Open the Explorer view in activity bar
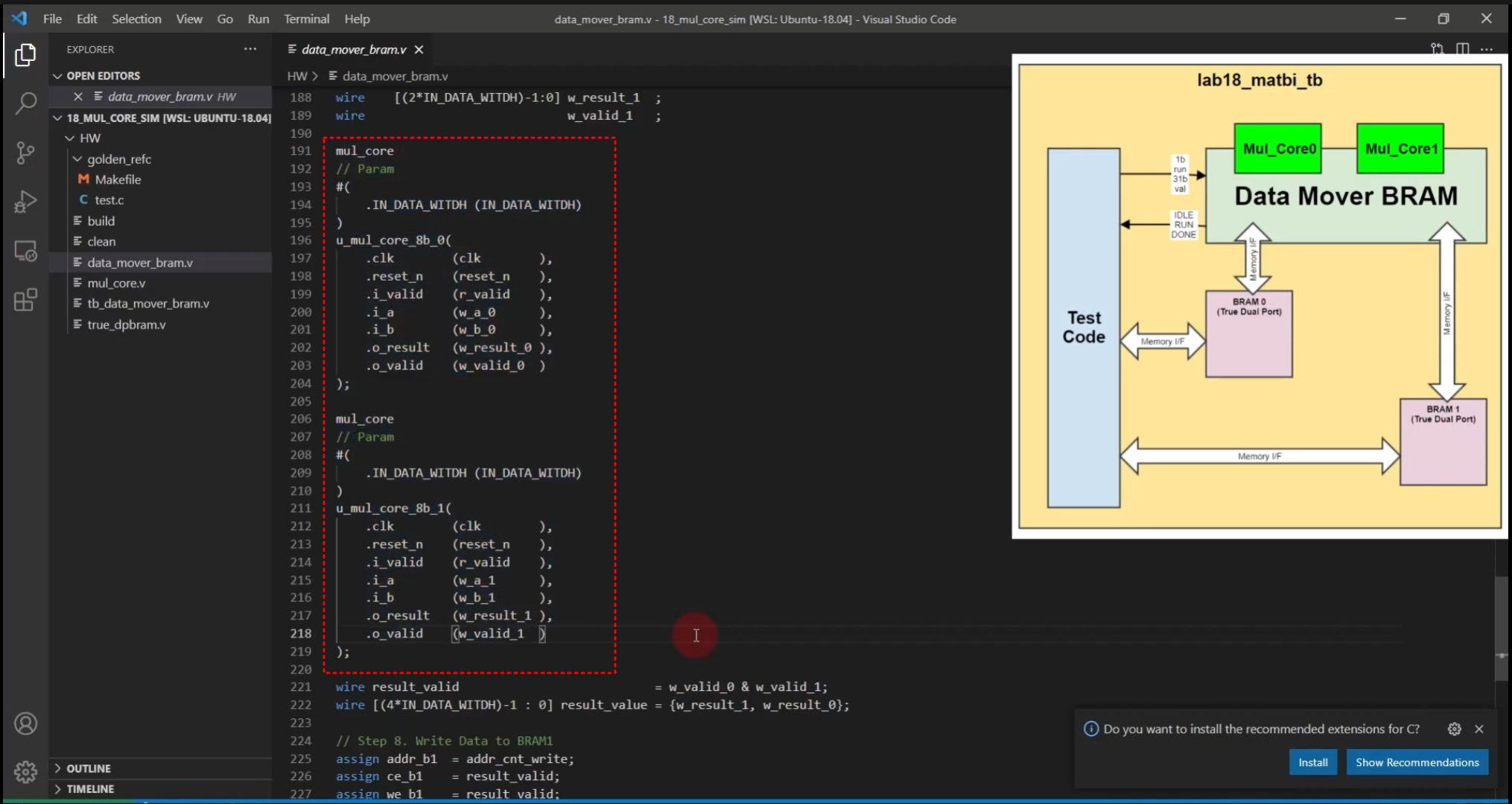1512x804 pixels. point(25,55)
